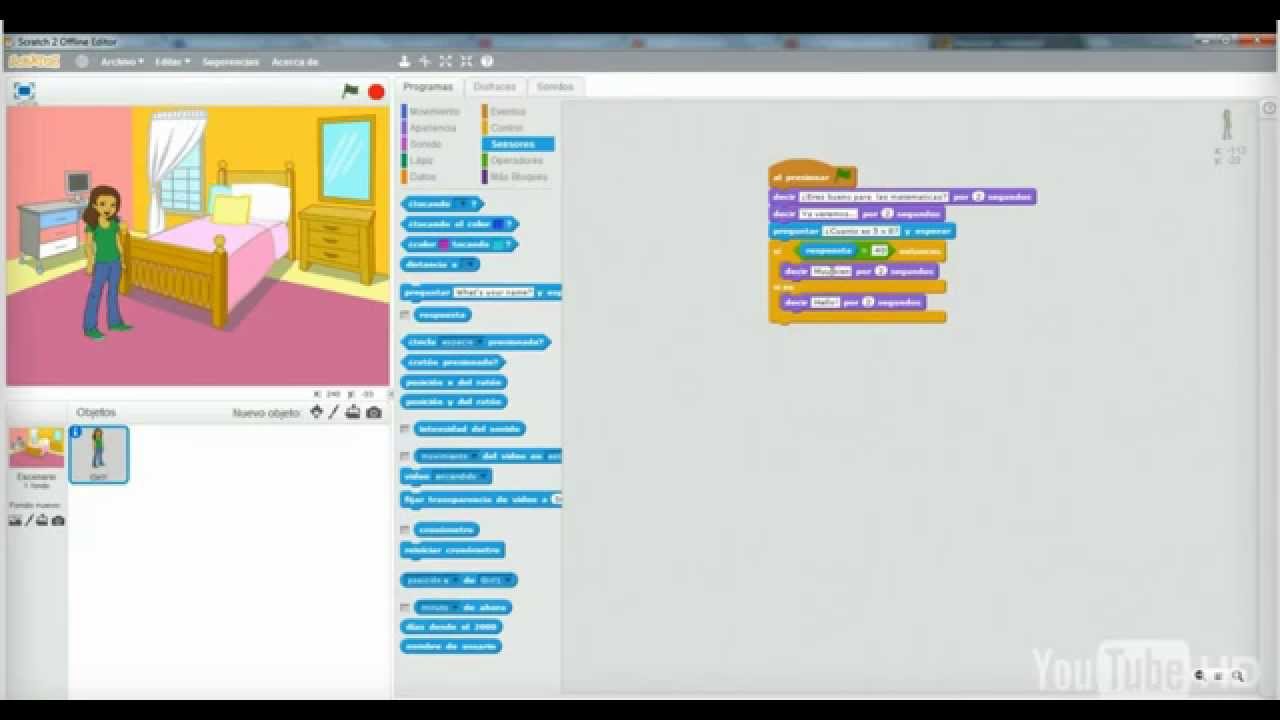Upload a backdrop from file icon
Screen dimensions: 1280x720
pyautogui.click(x=43, y=520)
